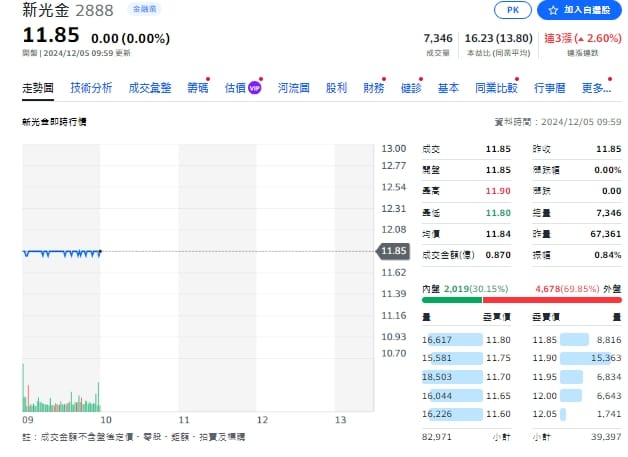The width and height of the screenshot is (628, 457).
Task: Click the 11.85 current price tag on chart axis
Action: tap(393, 251)
